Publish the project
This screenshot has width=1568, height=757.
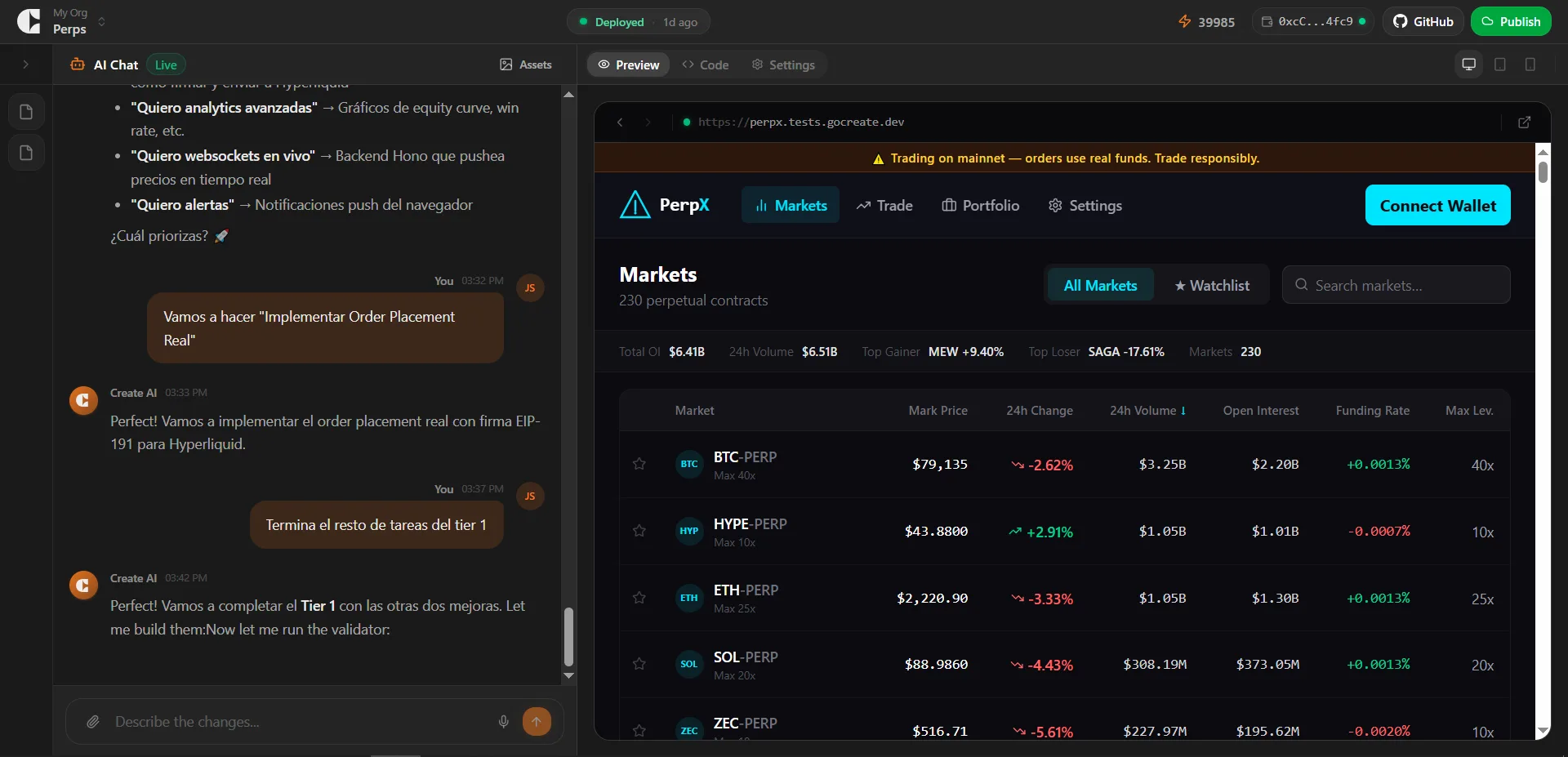(1511, 22)
